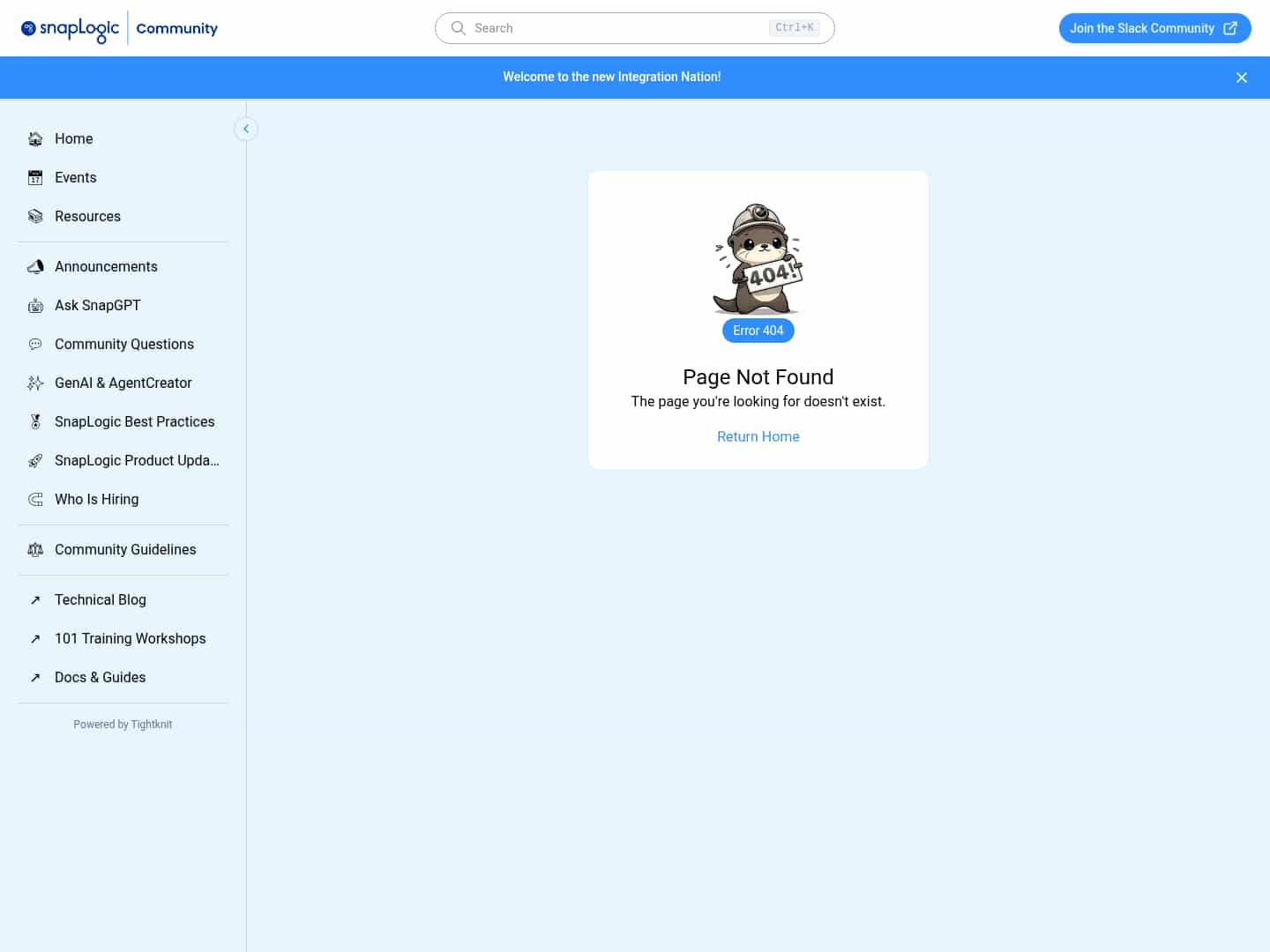Click the Resources books icon
Image resolution: width=1270 pixels, height=952 pixels.
pos(35,216)
